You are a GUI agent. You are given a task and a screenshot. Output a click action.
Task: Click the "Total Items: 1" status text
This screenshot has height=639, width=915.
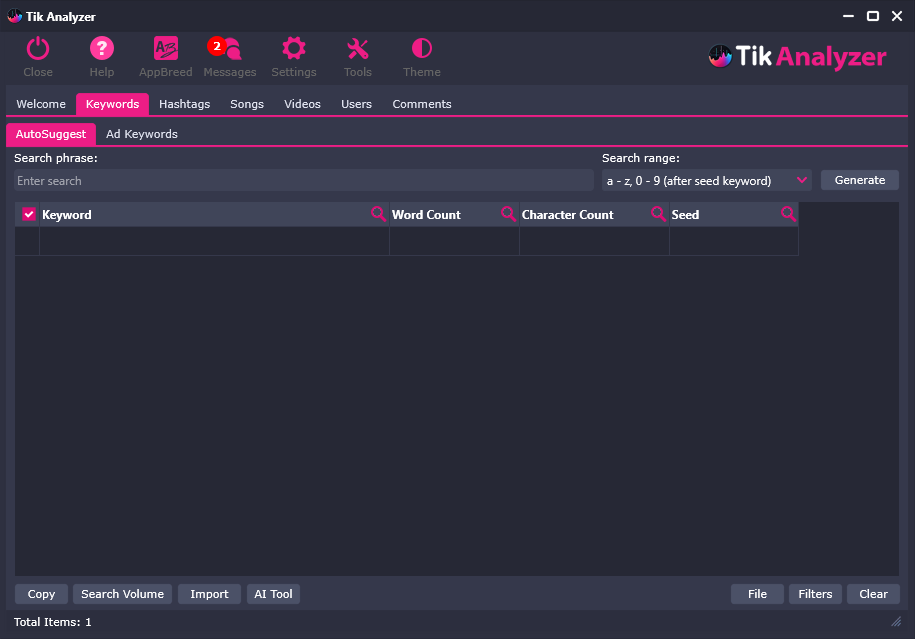pyautogui.click(x=53, y=622)
